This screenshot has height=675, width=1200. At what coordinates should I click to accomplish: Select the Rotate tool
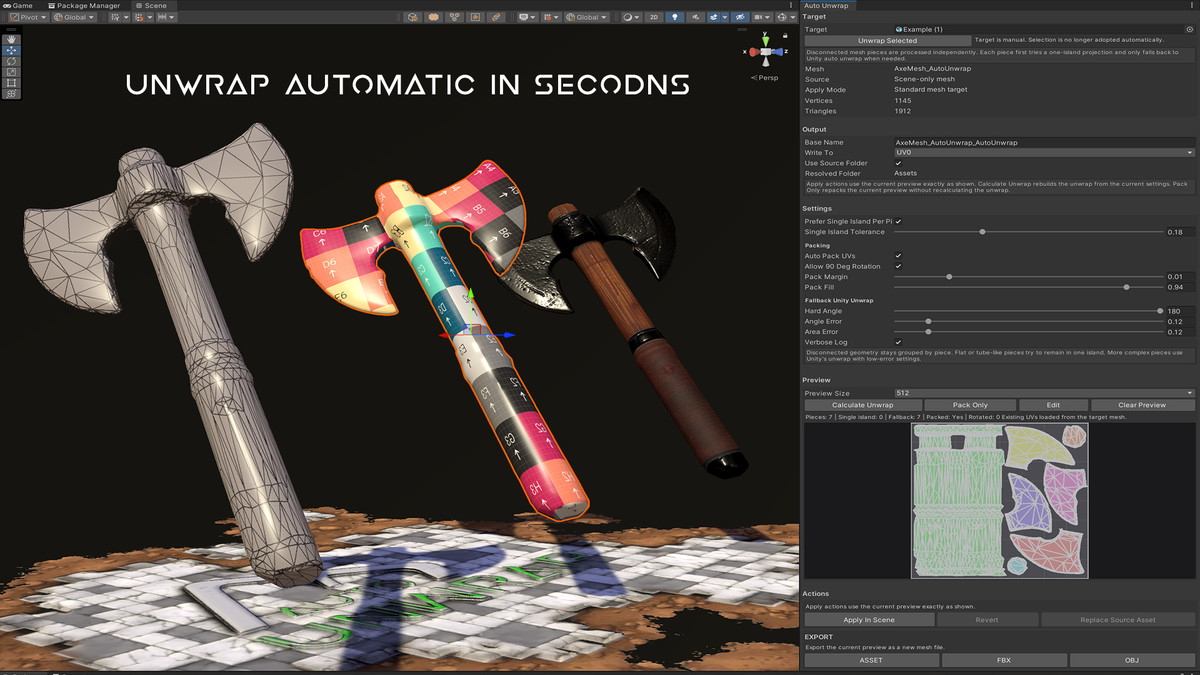(x=11, y=62)
